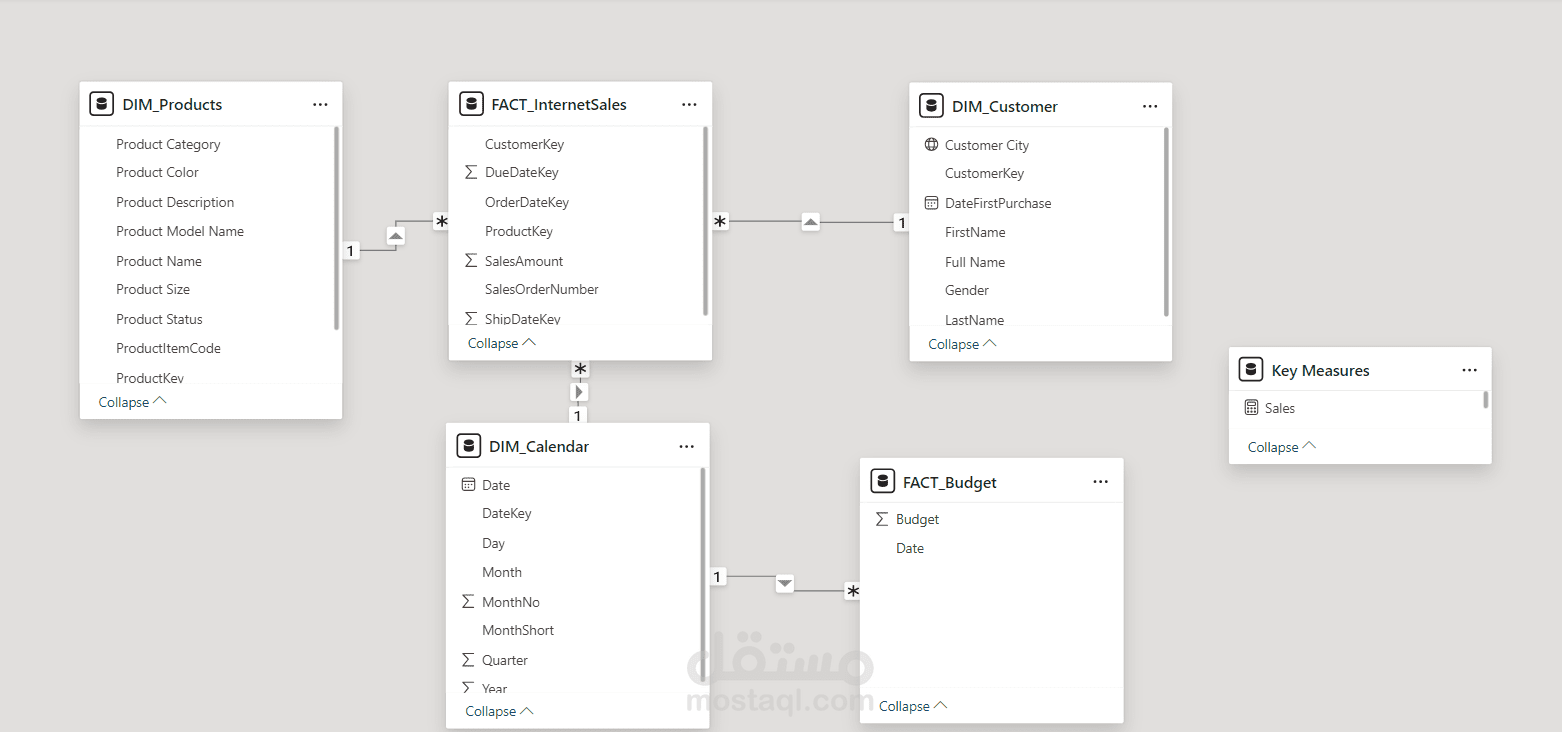Collapse the DIM_Calendar table card

pos(499,711)
